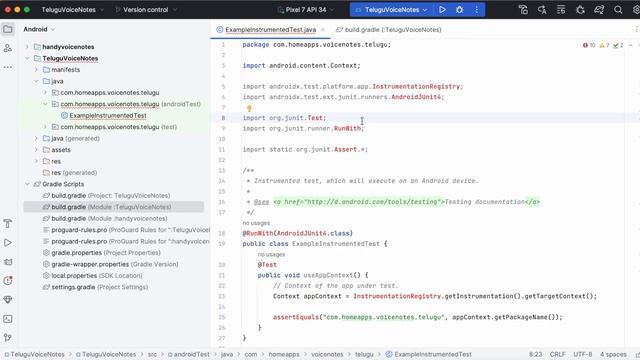Expand the manifests folder
This screenshot has width=640, height=360.
pyautogui.click(x=36, y=70)
